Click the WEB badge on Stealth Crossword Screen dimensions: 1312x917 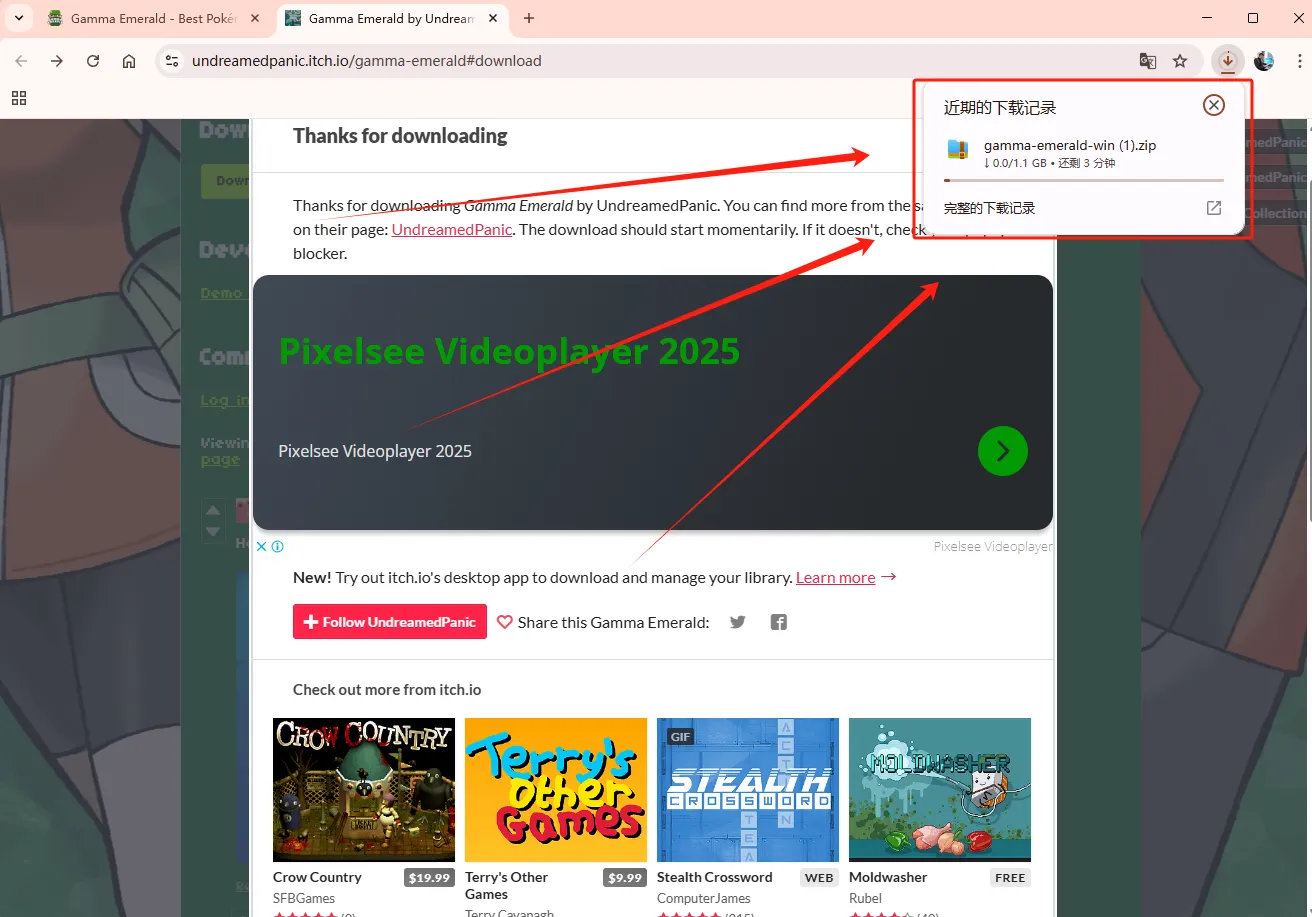[x=819, y=878]
